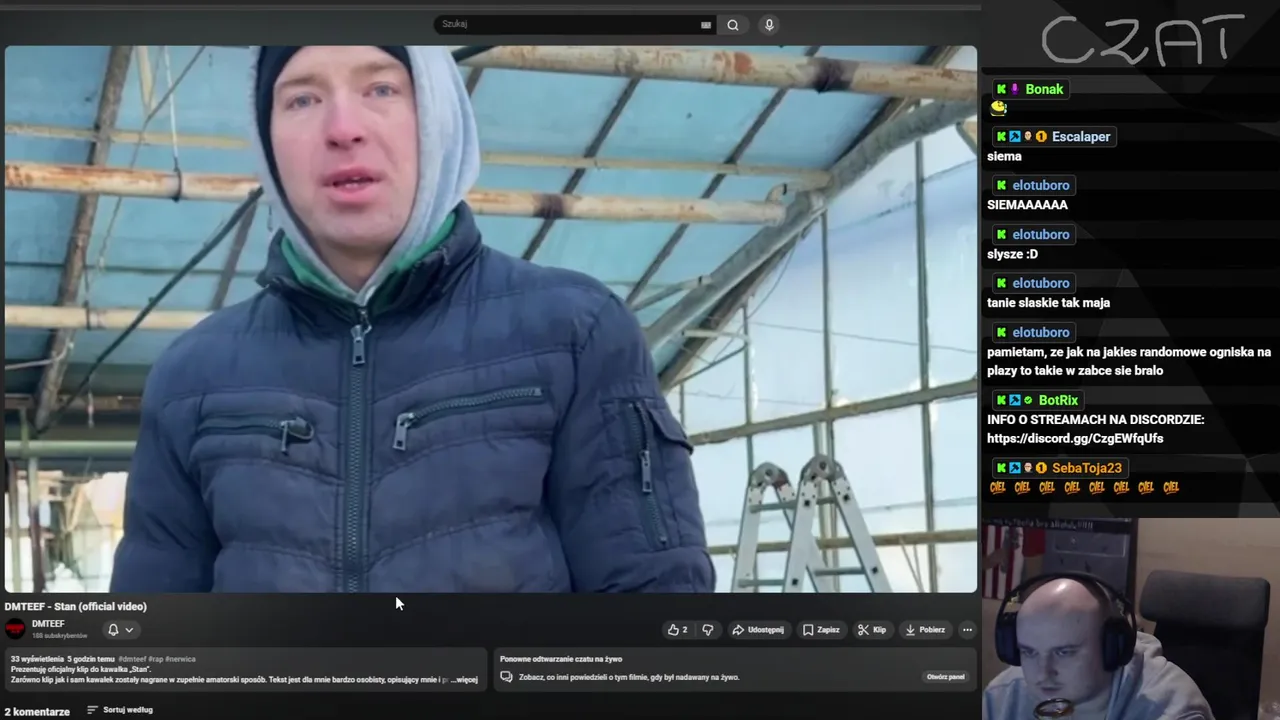Image resolution: width=1280 pixels, height=720 pixels.
Task: Download video with Pobierz button
Action: pyautogui.click(x=925, y=630)
